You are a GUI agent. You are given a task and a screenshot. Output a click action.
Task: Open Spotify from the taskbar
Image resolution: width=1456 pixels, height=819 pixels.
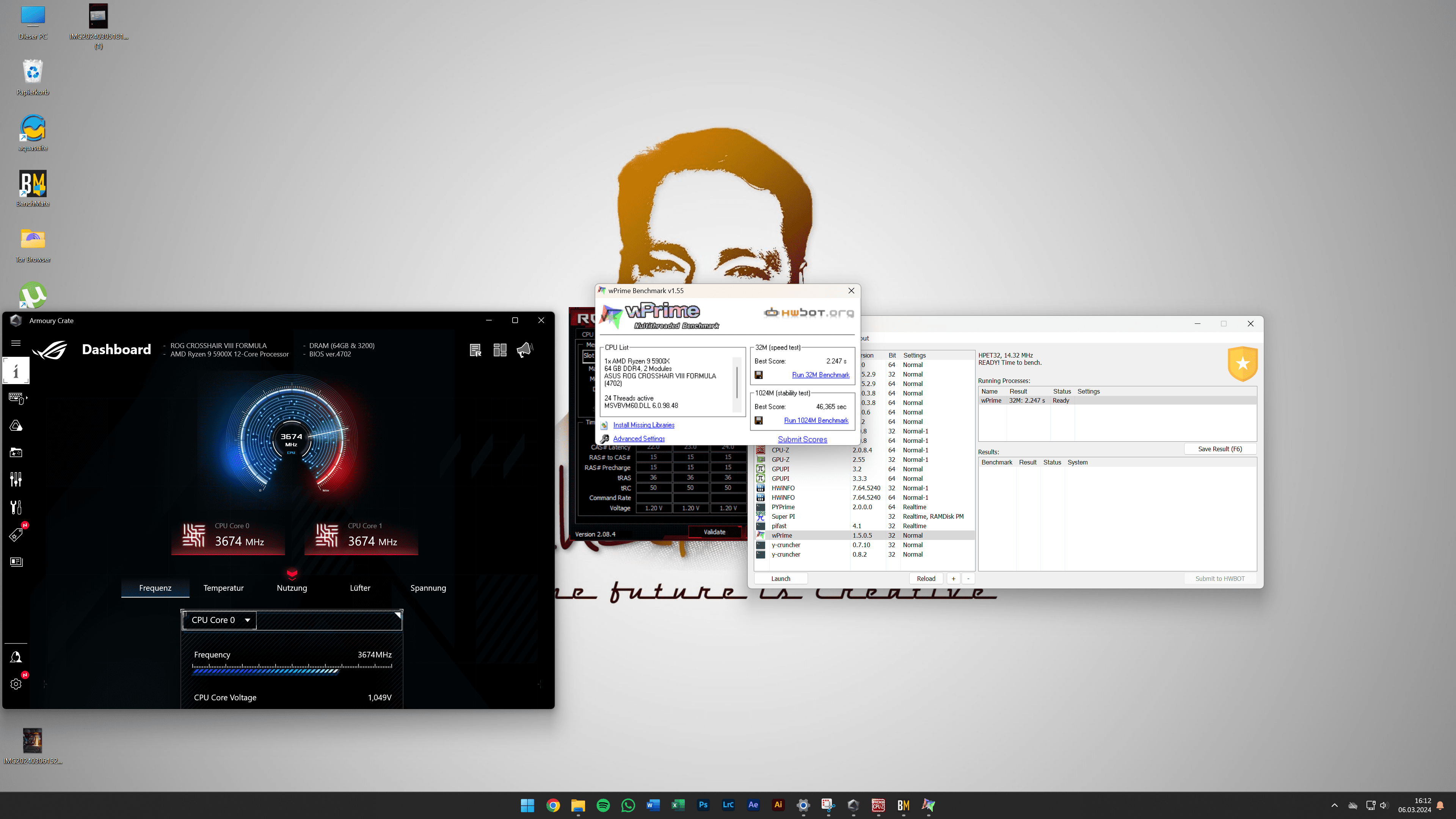[x=603, y=805]
